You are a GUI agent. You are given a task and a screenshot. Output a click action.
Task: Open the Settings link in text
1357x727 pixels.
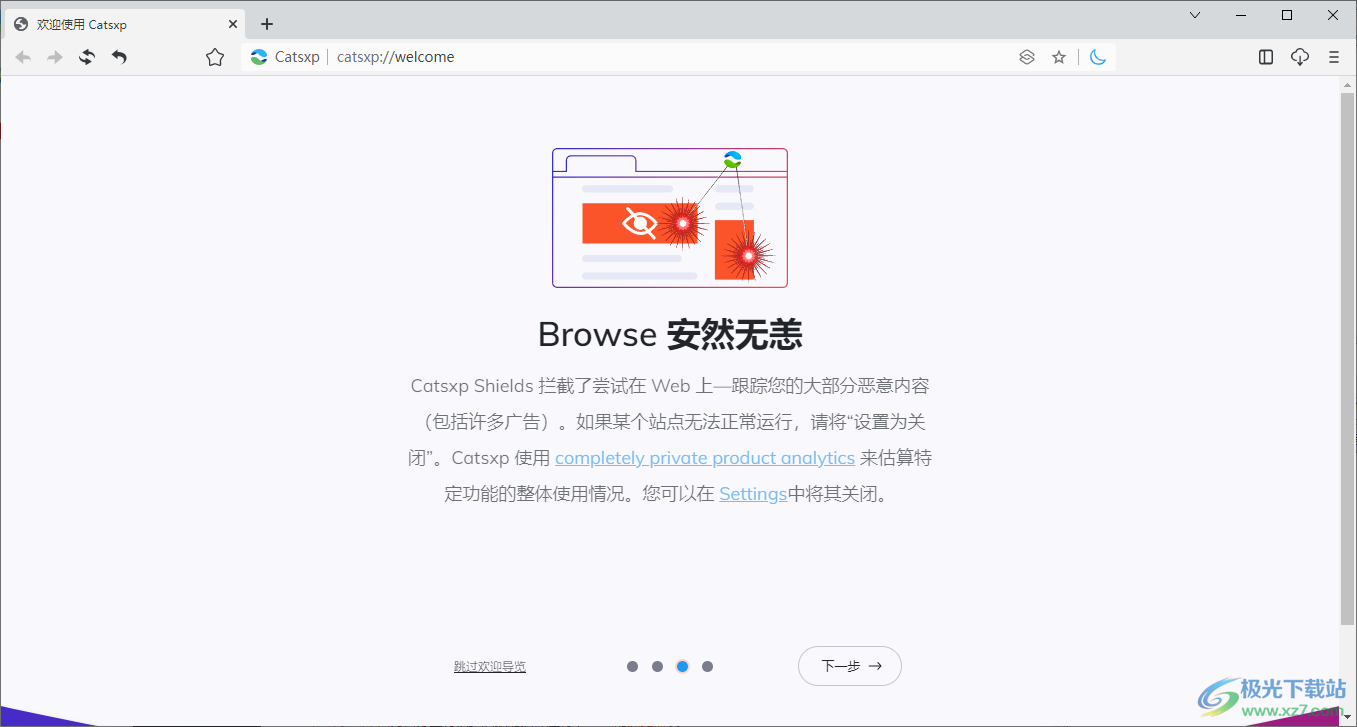[752, 494]
